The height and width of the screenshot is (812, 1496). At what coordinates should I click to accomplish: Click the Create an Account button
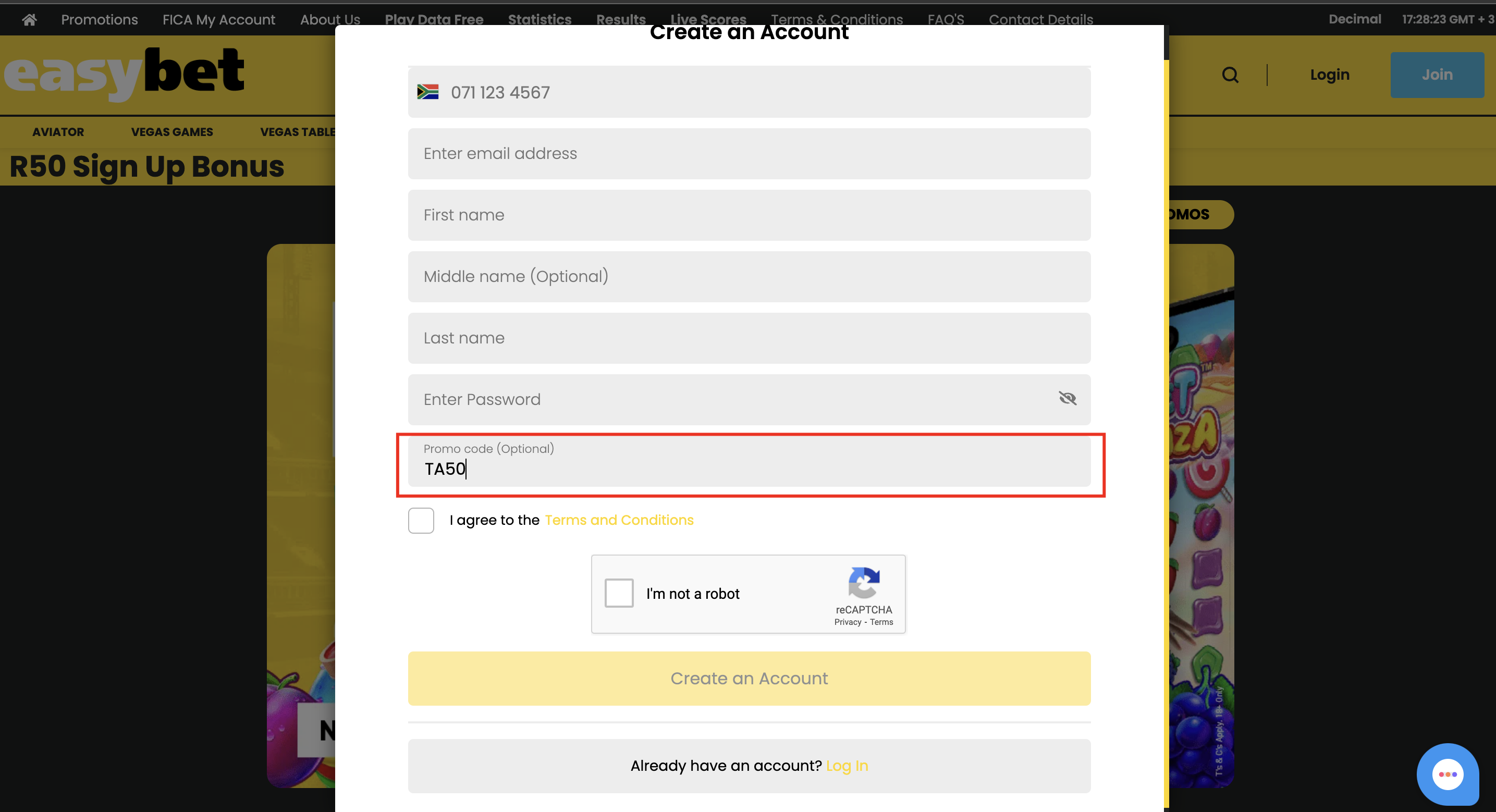(x=749, y=679)
